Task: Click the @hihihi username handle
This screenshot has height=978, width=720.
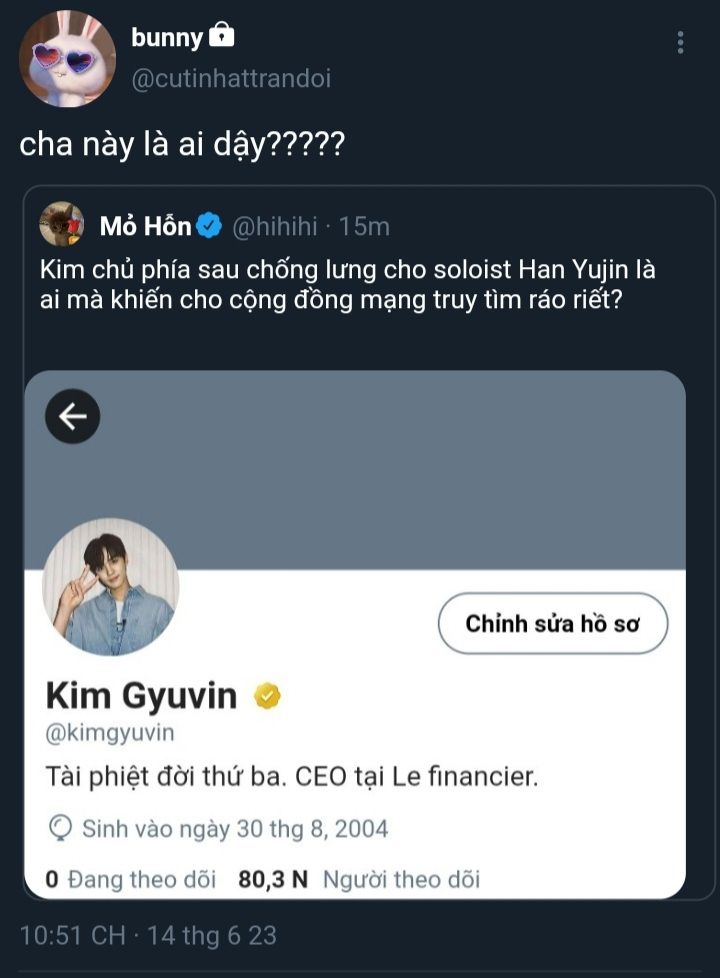Action: point(274,227)
